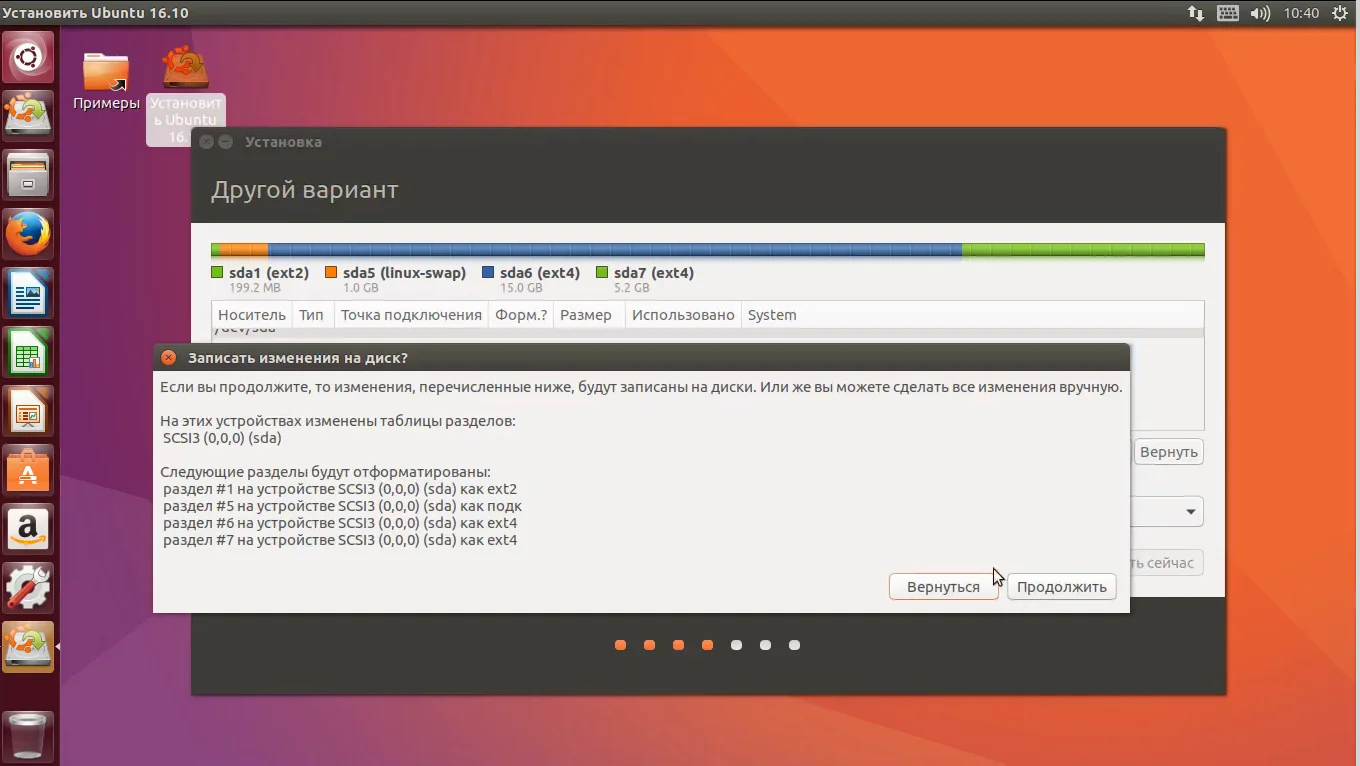Click the line 'раздел #5 ... как подк'
Screen dimensions: 1360x766
pos(343,506)
